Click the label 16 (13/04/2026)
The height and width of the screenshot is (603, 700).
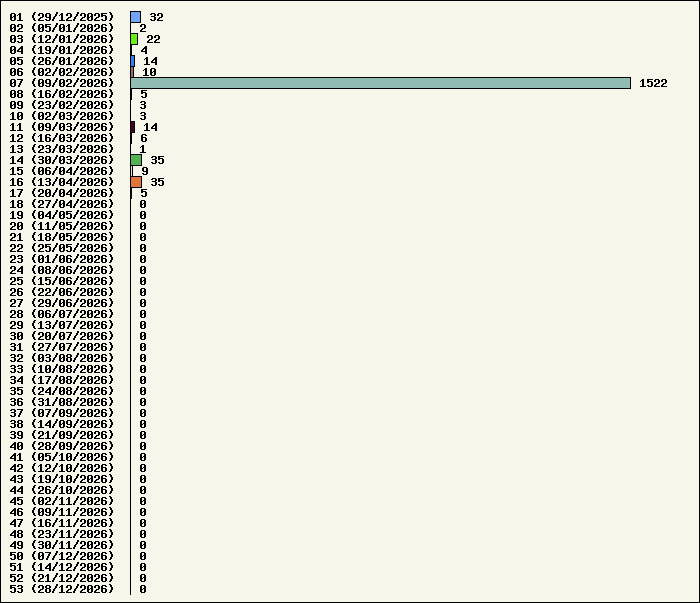tap(62, 182)
